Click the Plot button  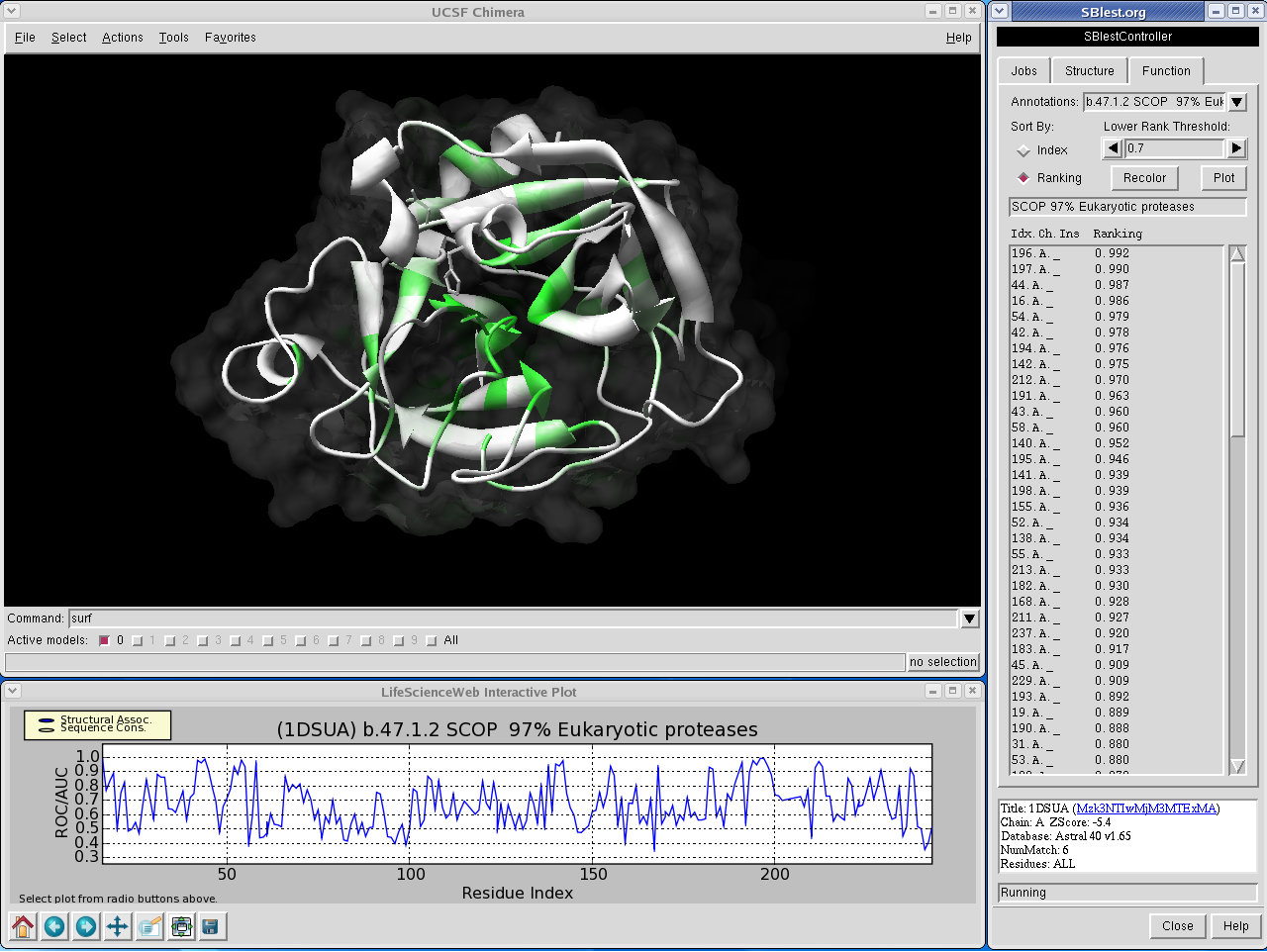point(1224,178)
